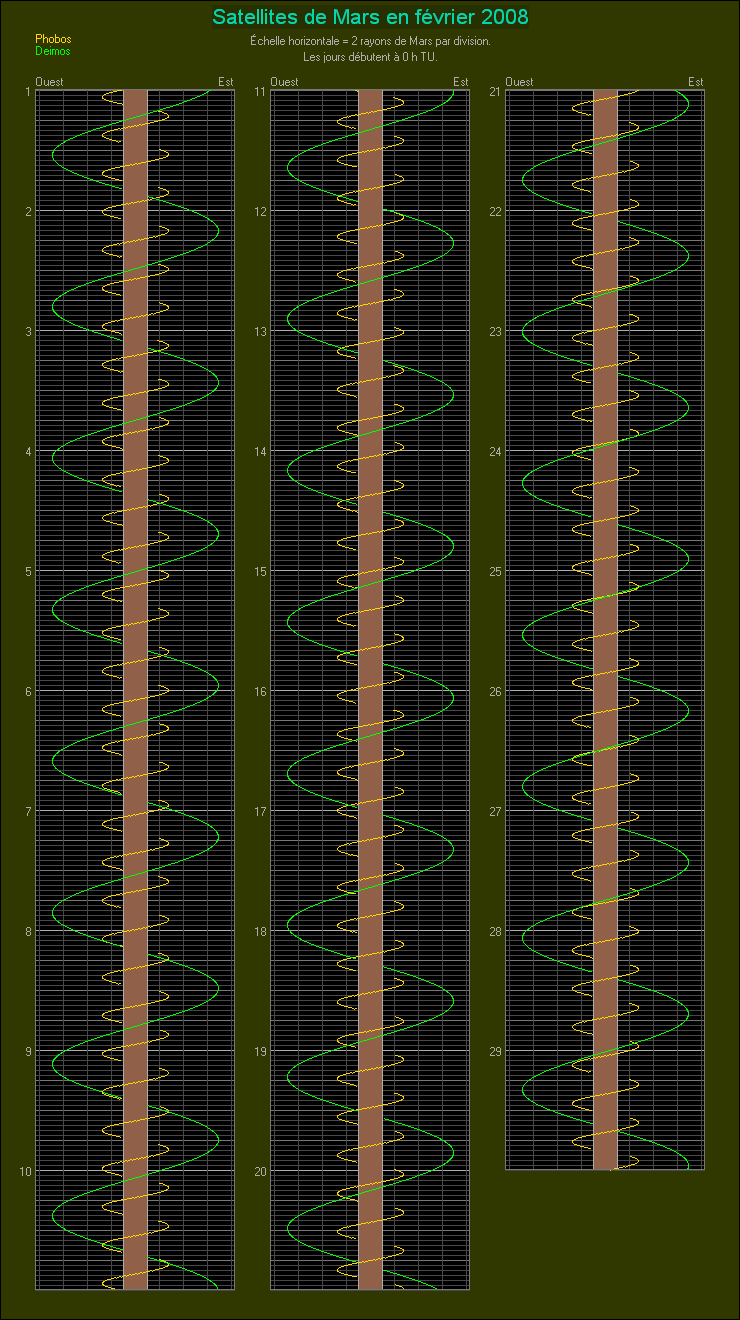Click "Est" above the day 21 chart

coord(695,82)
